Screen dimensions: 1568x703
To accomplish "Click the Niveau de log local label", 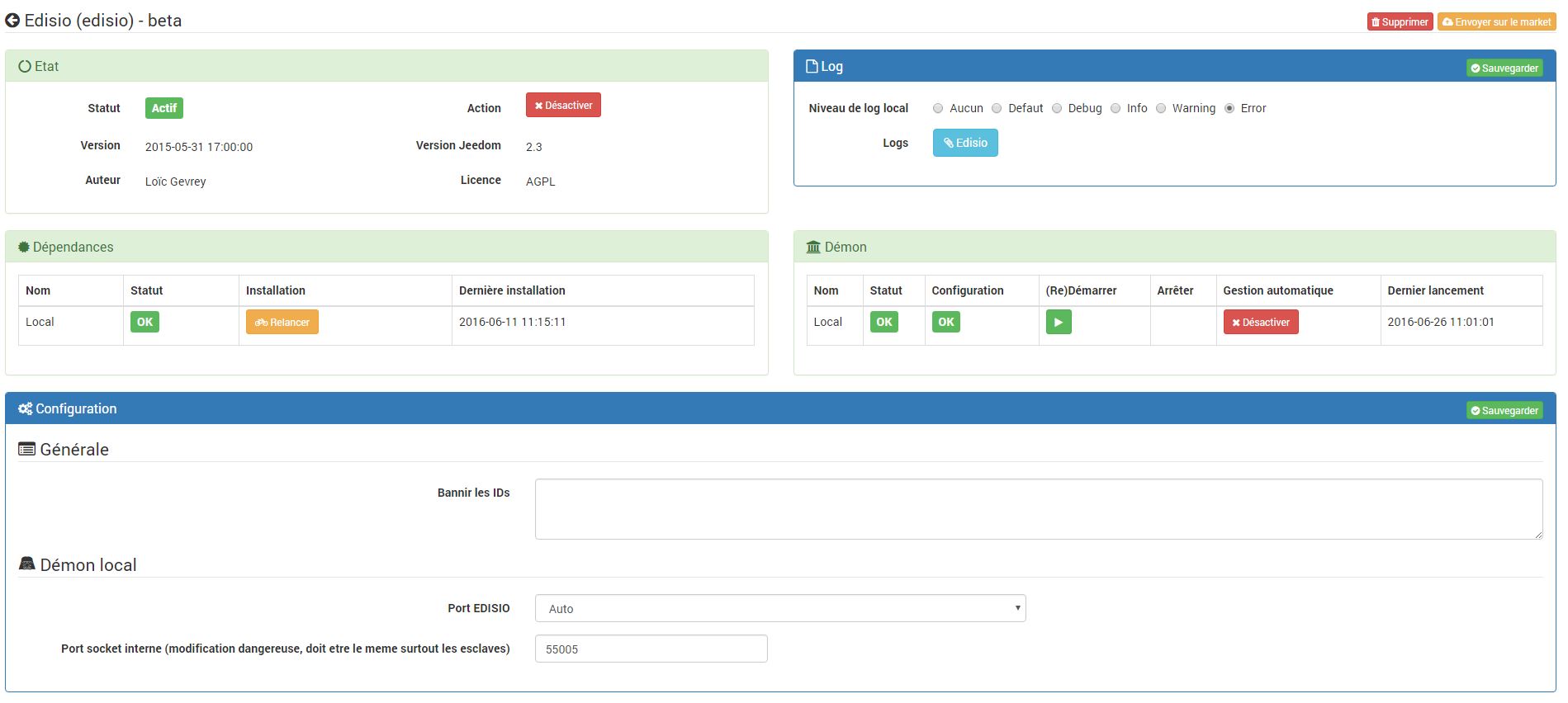I will [x=858, y=108].
